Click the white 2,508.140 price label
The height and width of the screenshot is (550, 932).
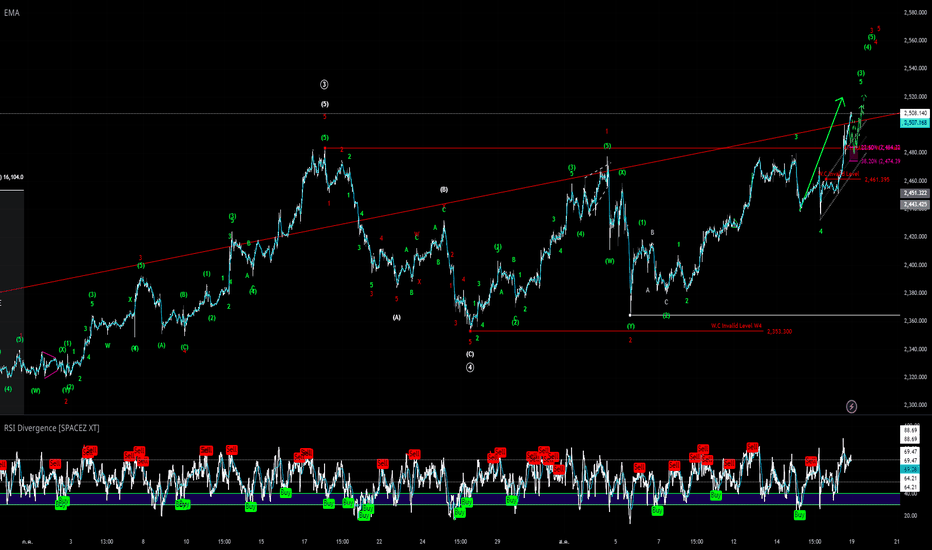[915, 113]
